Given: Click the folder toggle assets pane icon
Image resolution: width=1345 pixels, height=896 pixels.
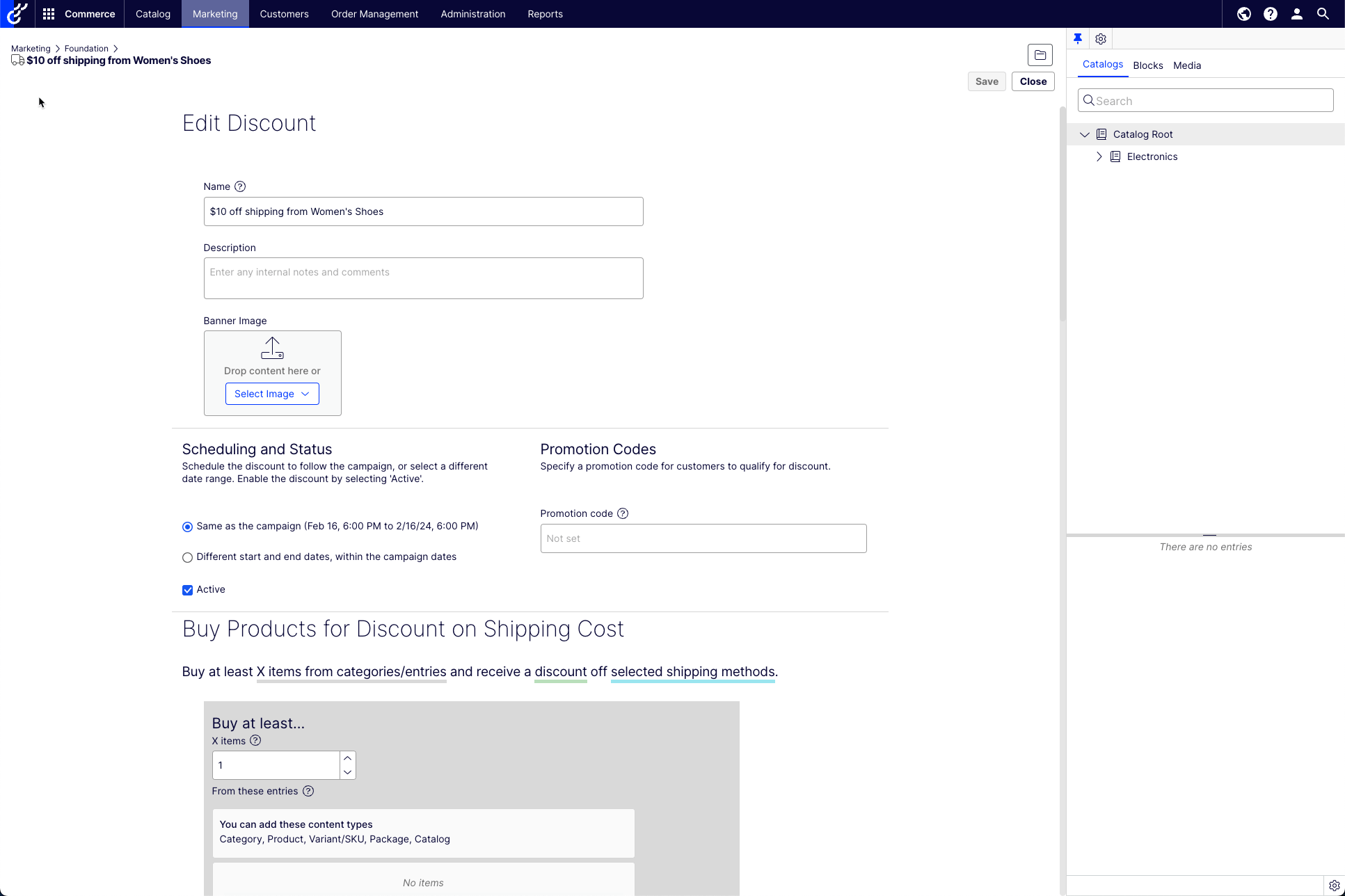Looking at the screenshot, I should pos(1040,55).
